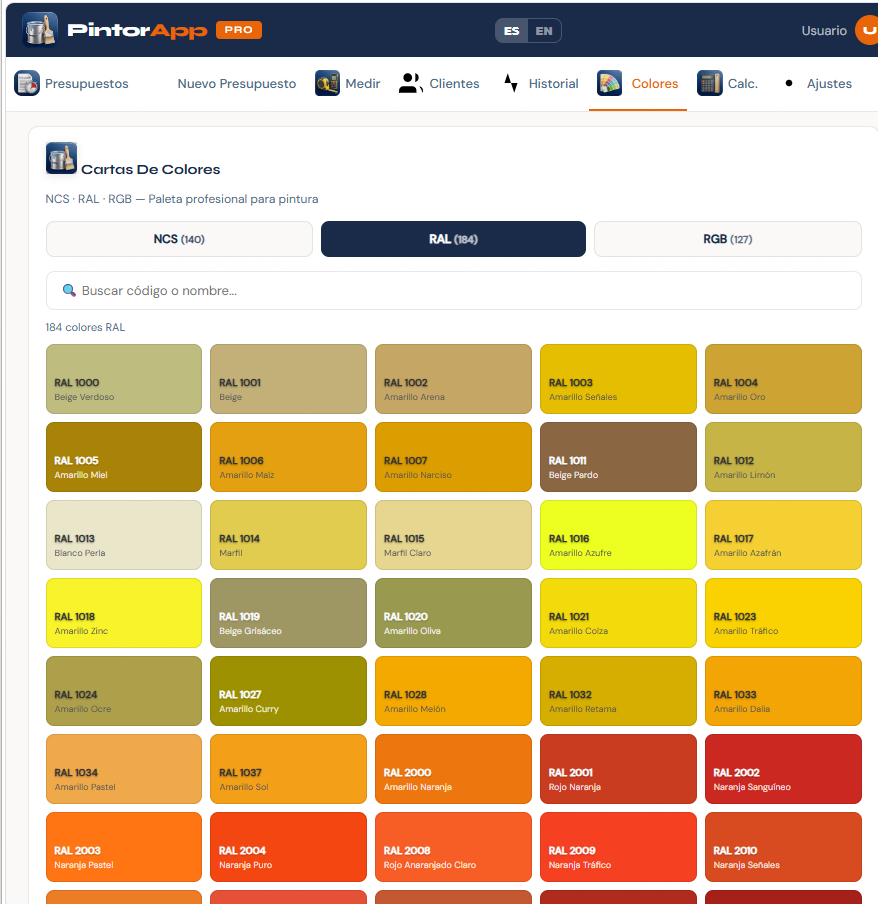Pick RAL 1037 Amarillo Sol swatch
Viewport: 878px width, 904px height.
[x=288, y=769]
